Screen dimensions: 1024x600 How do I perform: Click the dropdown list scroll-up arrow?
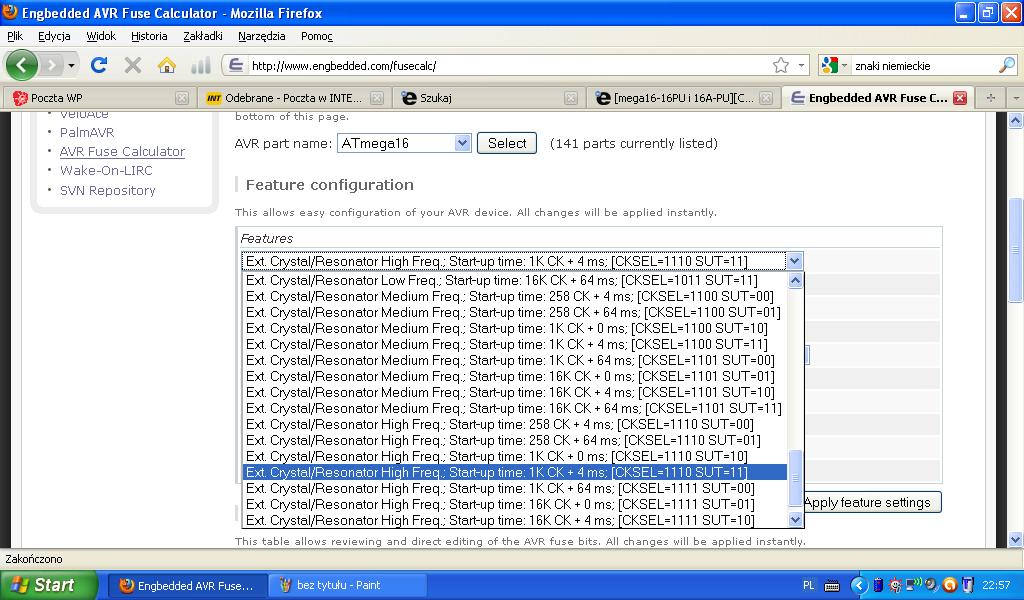click(x=795, y=281)
